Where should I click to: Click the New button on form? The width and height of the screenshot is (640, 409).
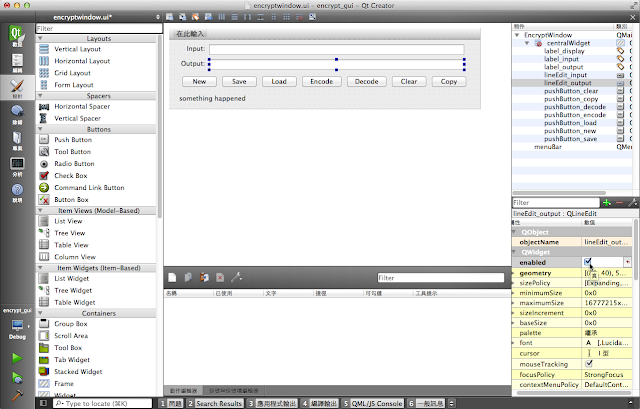(x=199, y=81)
